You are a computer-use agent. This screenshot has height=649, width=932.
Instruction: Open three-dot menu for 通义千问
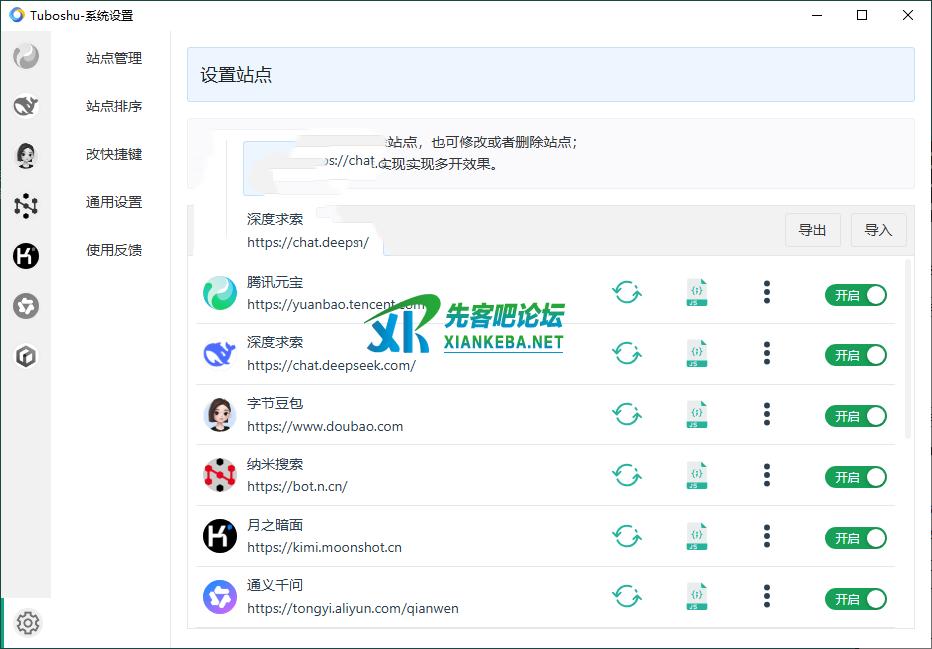click(x=767, y=598)
